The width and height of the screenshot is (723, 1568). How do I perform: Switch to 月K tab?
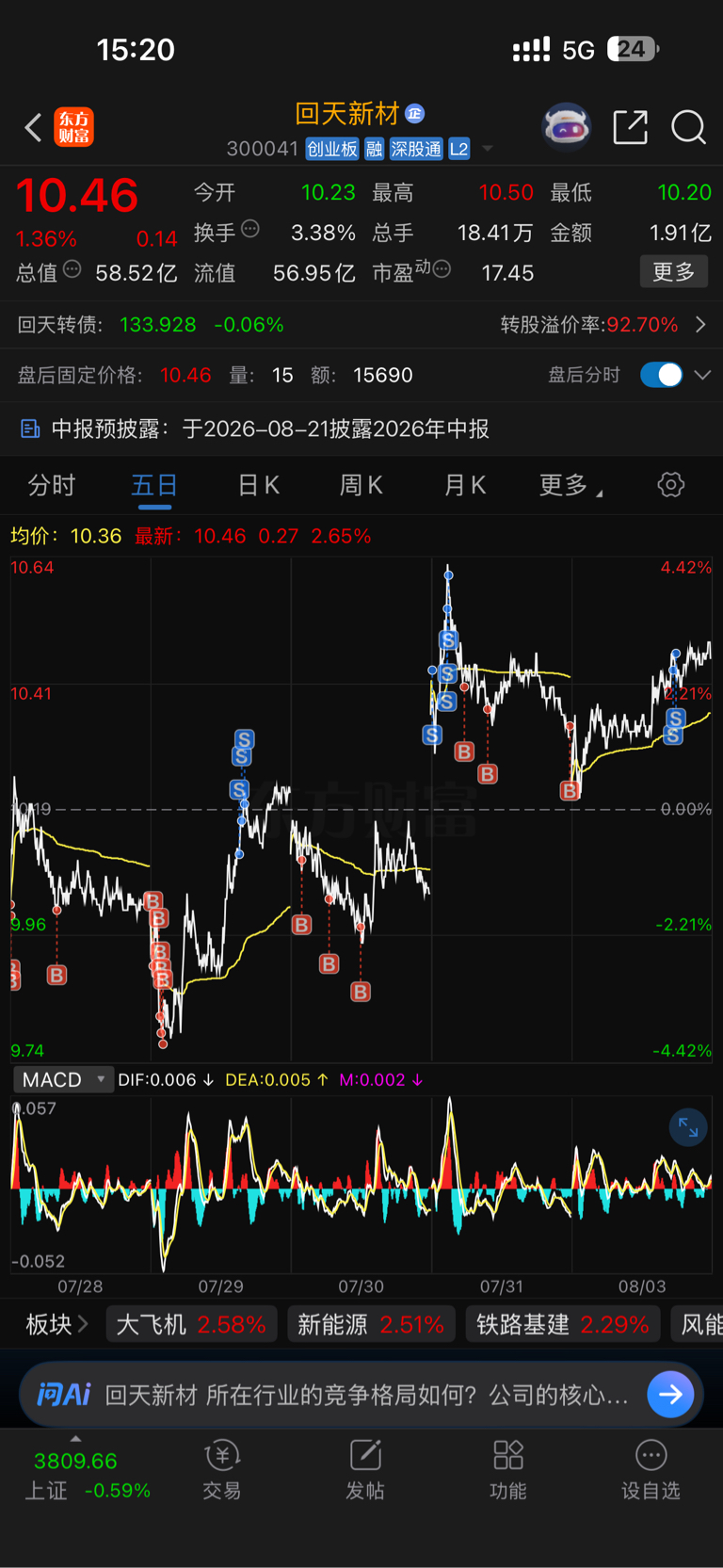[464, 485]
